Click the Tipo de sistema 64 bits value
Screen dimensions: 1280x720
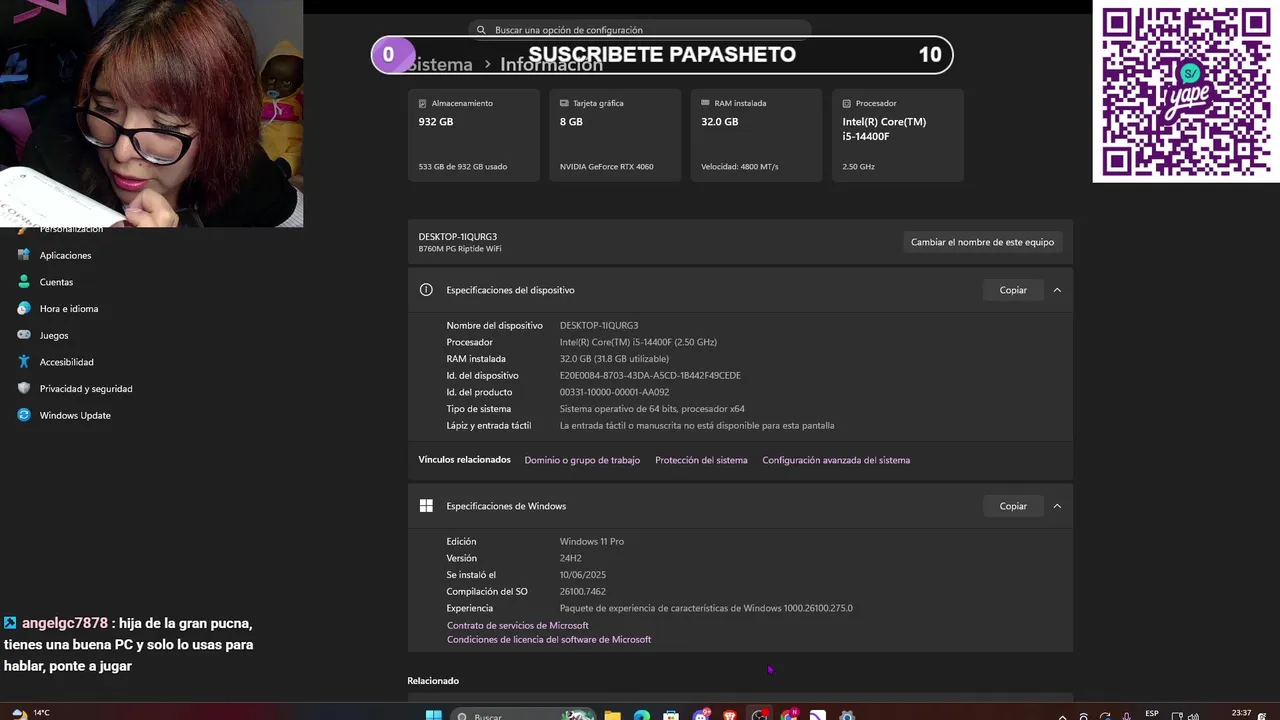pyautogui.click(x=652, y=408)
